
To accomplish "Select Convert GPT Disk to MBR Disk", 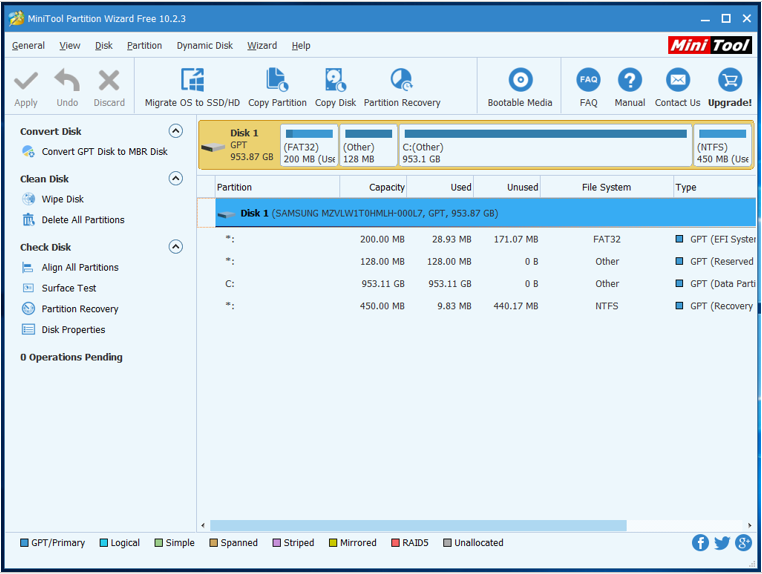I will [x=104, y=152].
